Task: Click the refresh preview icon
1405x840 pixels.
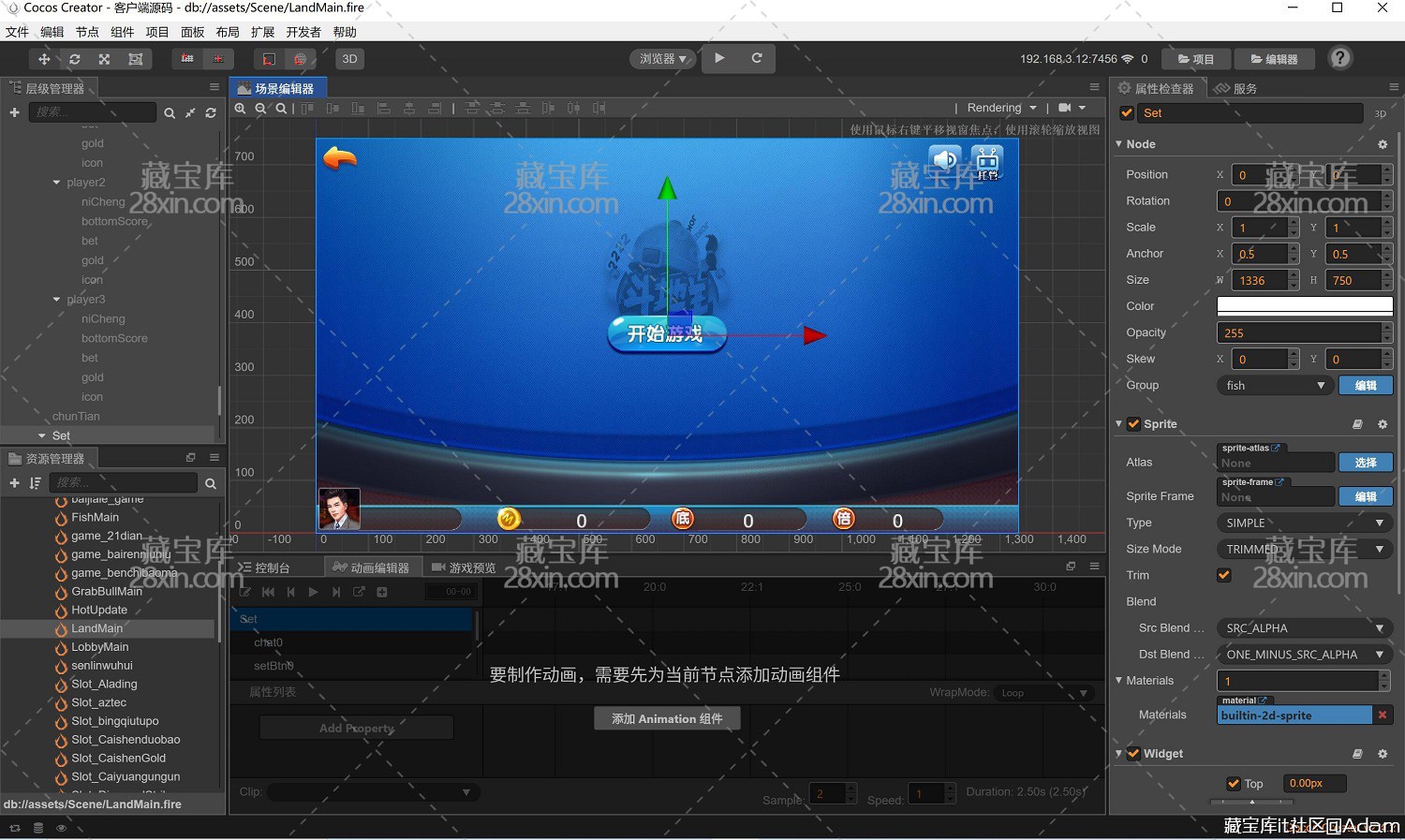Action: tap(757, 58)
